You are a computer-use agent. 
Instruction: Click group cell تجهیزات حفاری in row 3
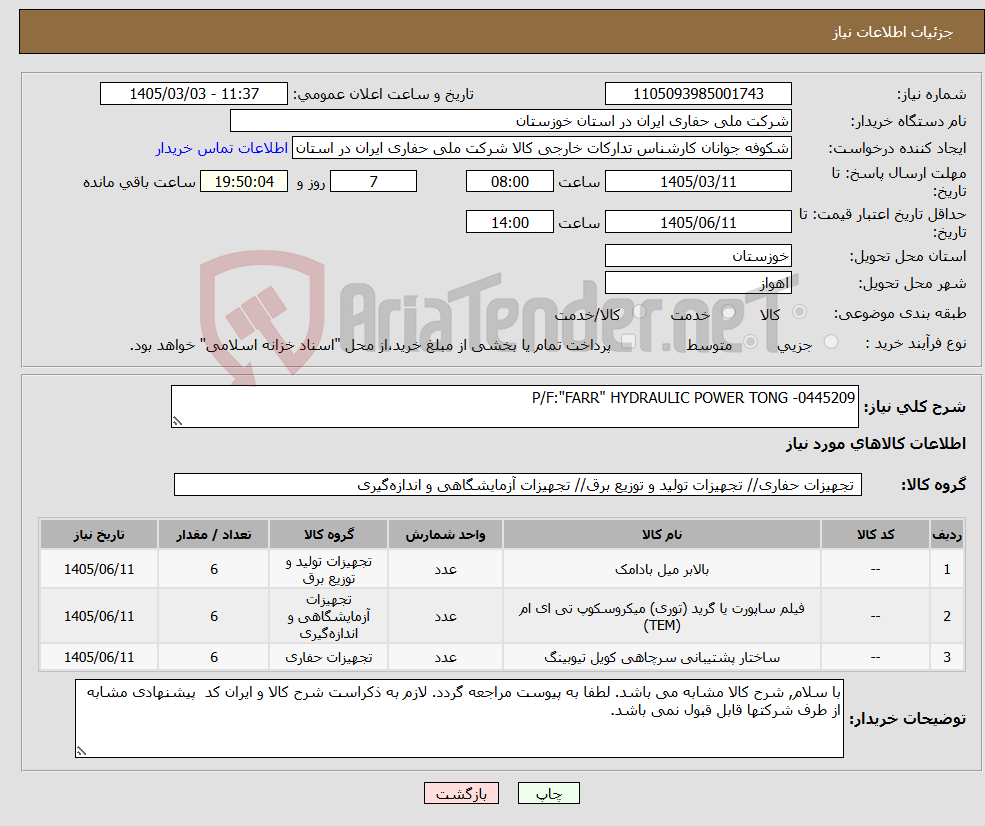point(328,657)
